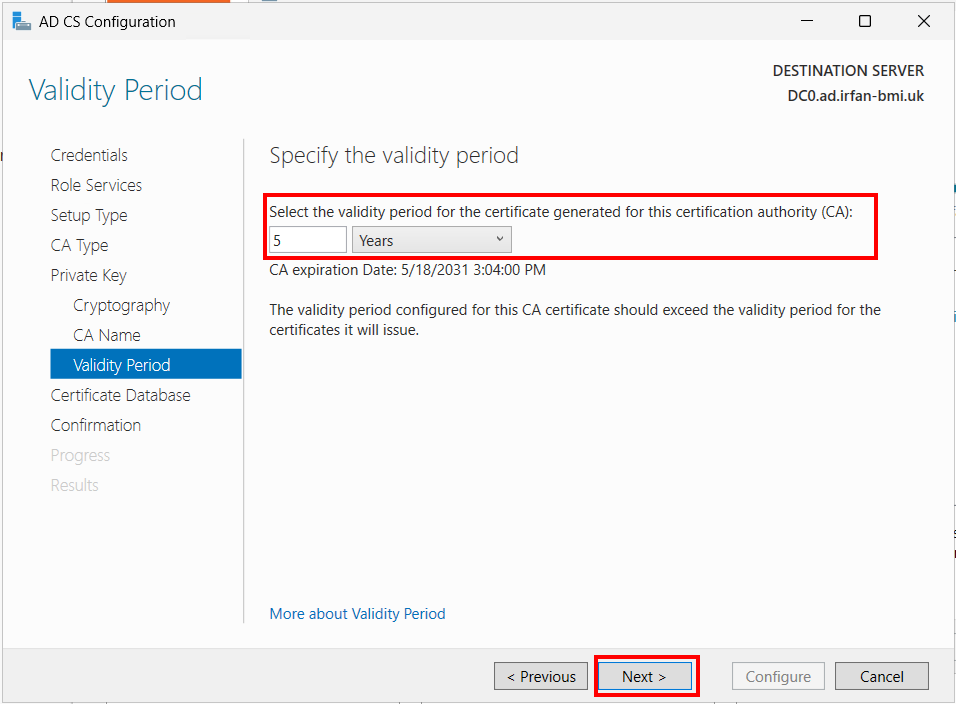Select the highlighted Validity Period step
Viewport: 956px width, 704px height.
(146, 364)
